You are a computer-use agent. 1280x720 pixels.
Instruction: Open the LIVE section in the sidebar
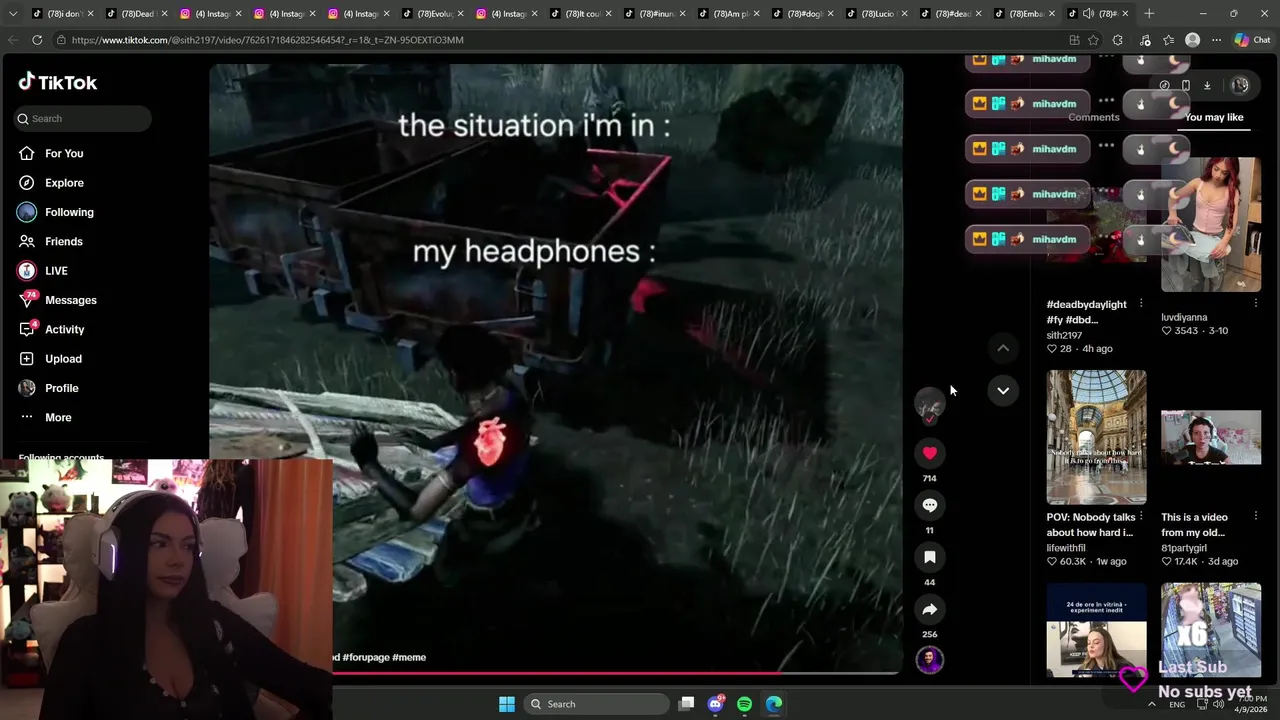tap(42, 271)
